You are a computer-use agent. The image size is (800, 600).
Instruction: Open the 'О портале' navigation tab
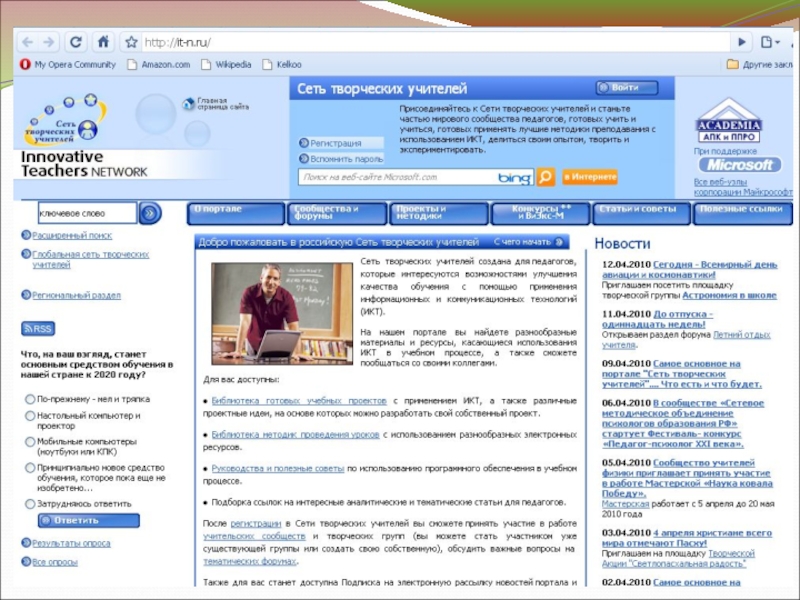(x=234, y=213)
